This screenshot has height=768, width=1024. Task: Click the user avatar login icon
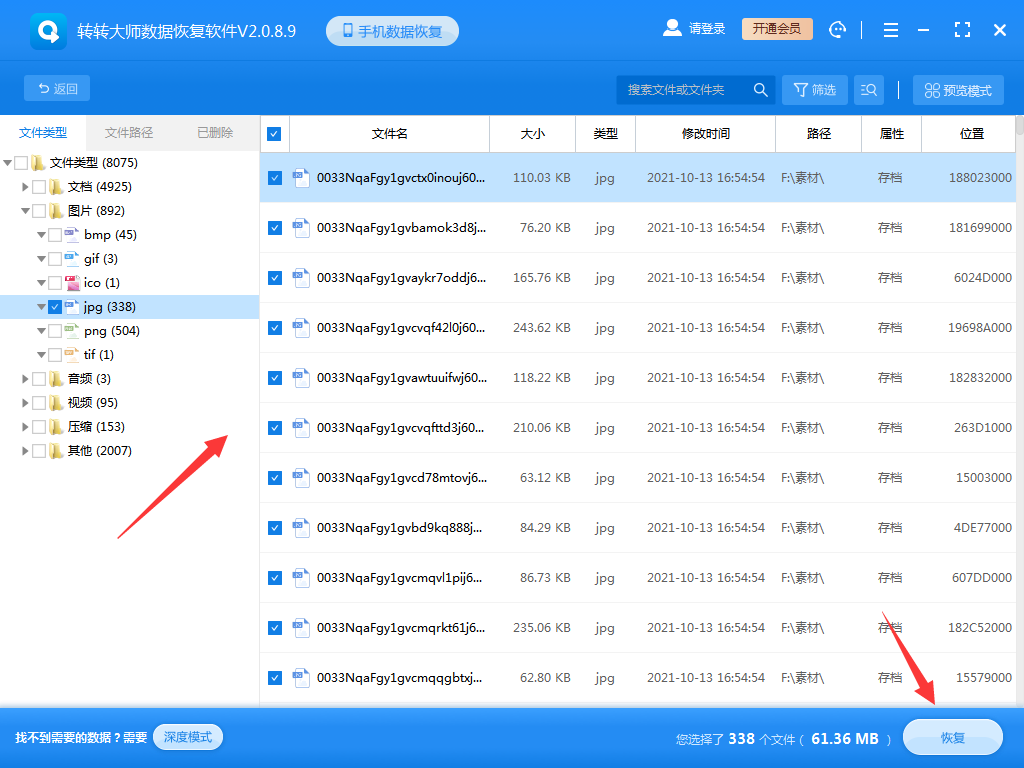(672, 29)
